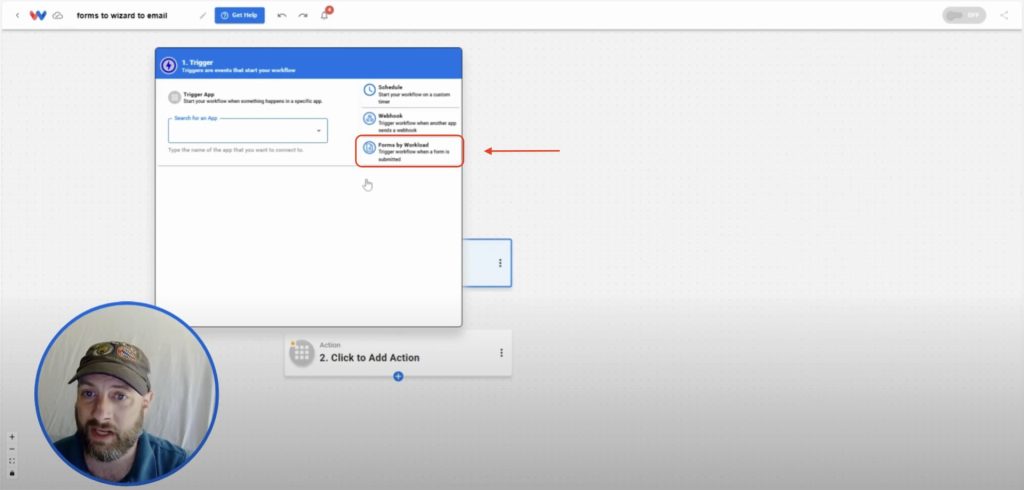The image size is (1024, 490).
Task: Open the notifications bell
Action: (x=325, y=15)
